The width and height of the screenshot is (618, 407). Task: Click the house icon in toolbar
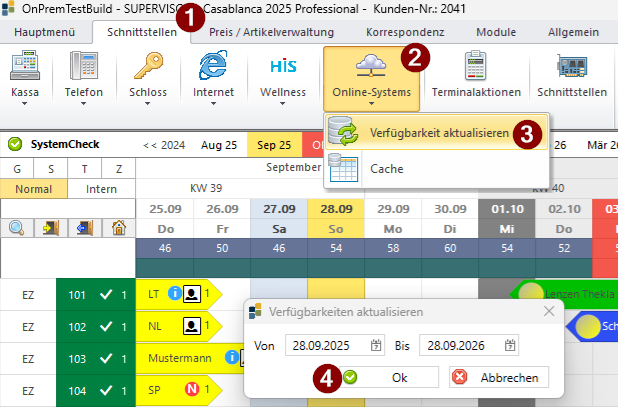tap(118, 228)
